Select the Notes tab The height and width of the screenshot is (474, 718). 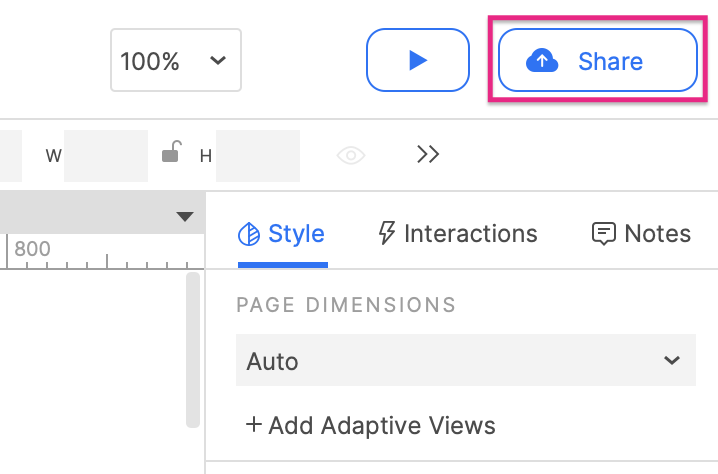[642, 234]
